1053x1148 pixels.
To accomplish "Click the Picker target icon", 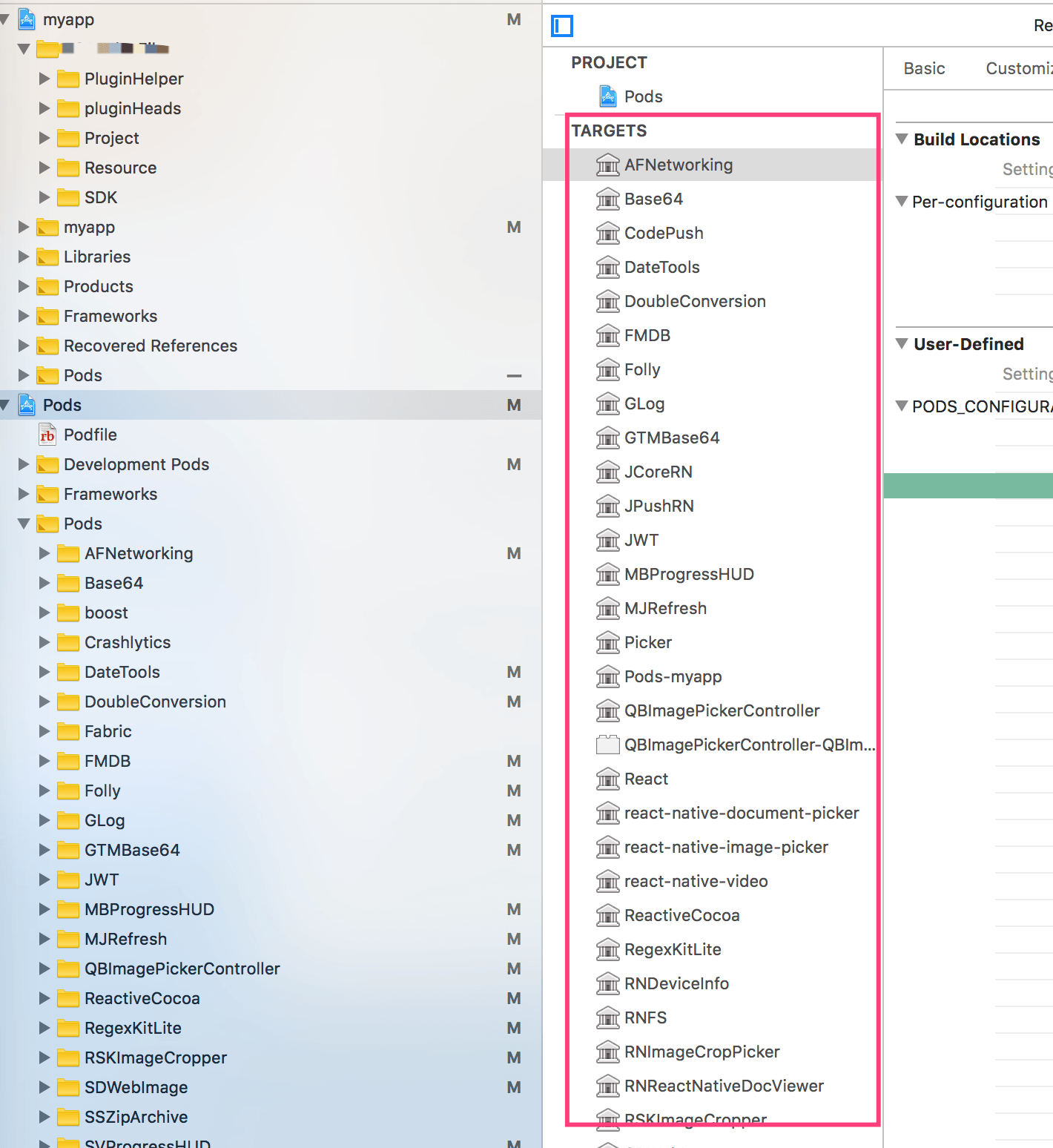I will tap(608, 642).
